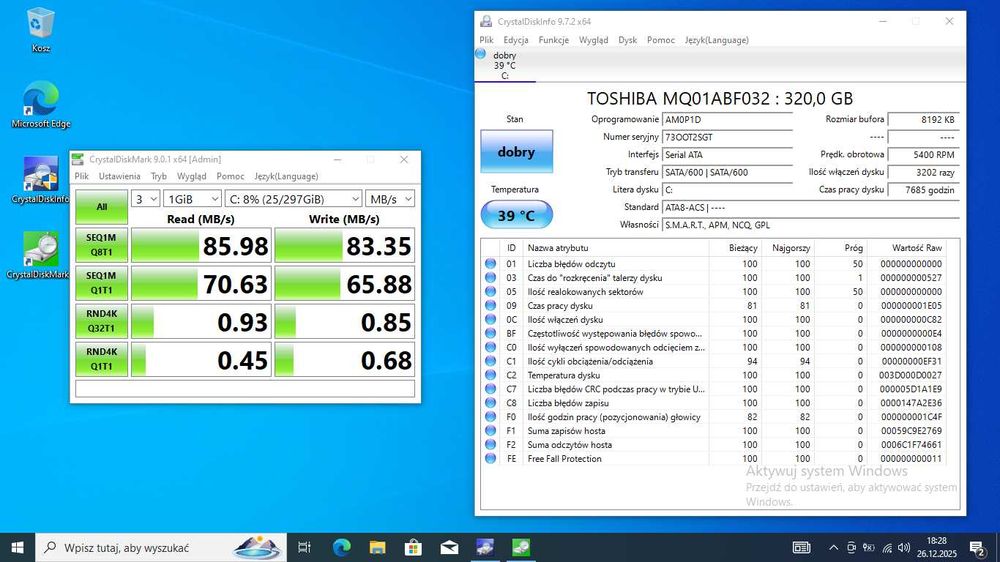Open the Kosz recycle bin icon

point(40,29)
